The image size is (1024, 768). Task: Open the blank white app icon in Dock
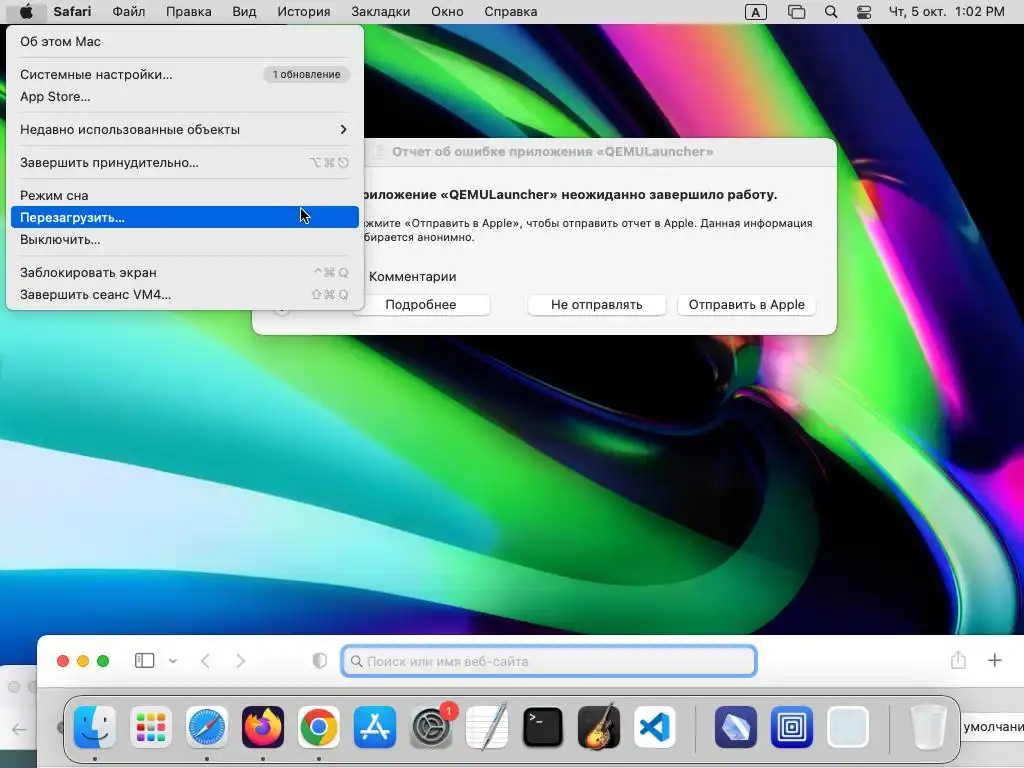point(848,727)
